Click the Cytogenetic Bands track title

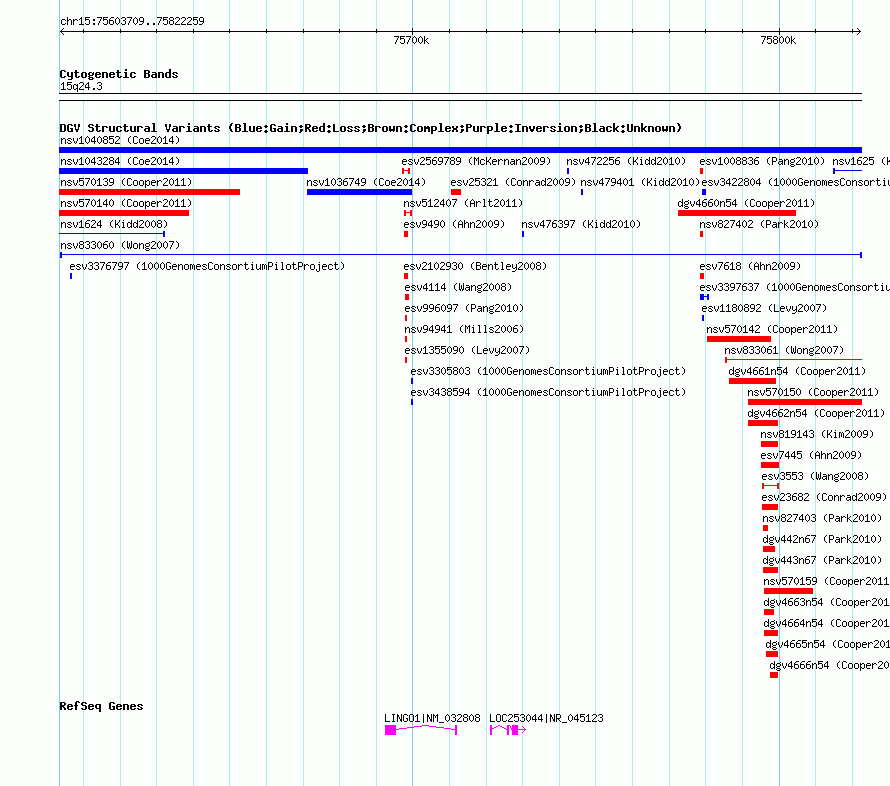coord(119,74)
